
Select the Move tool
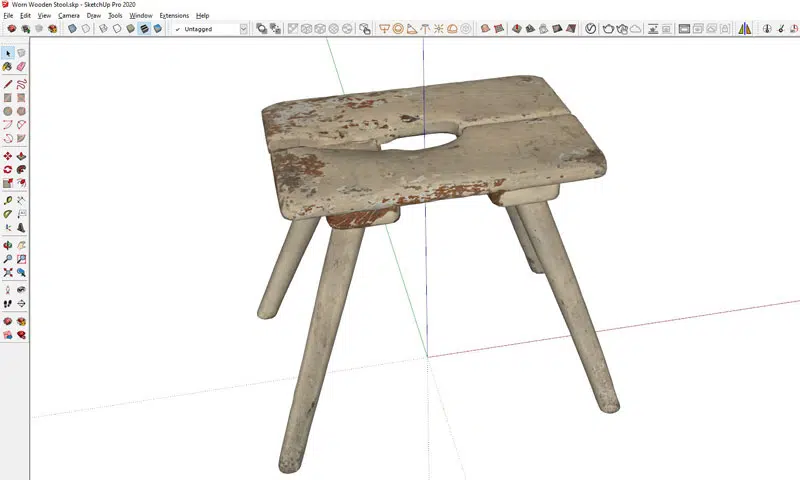(x=8, y=156)
